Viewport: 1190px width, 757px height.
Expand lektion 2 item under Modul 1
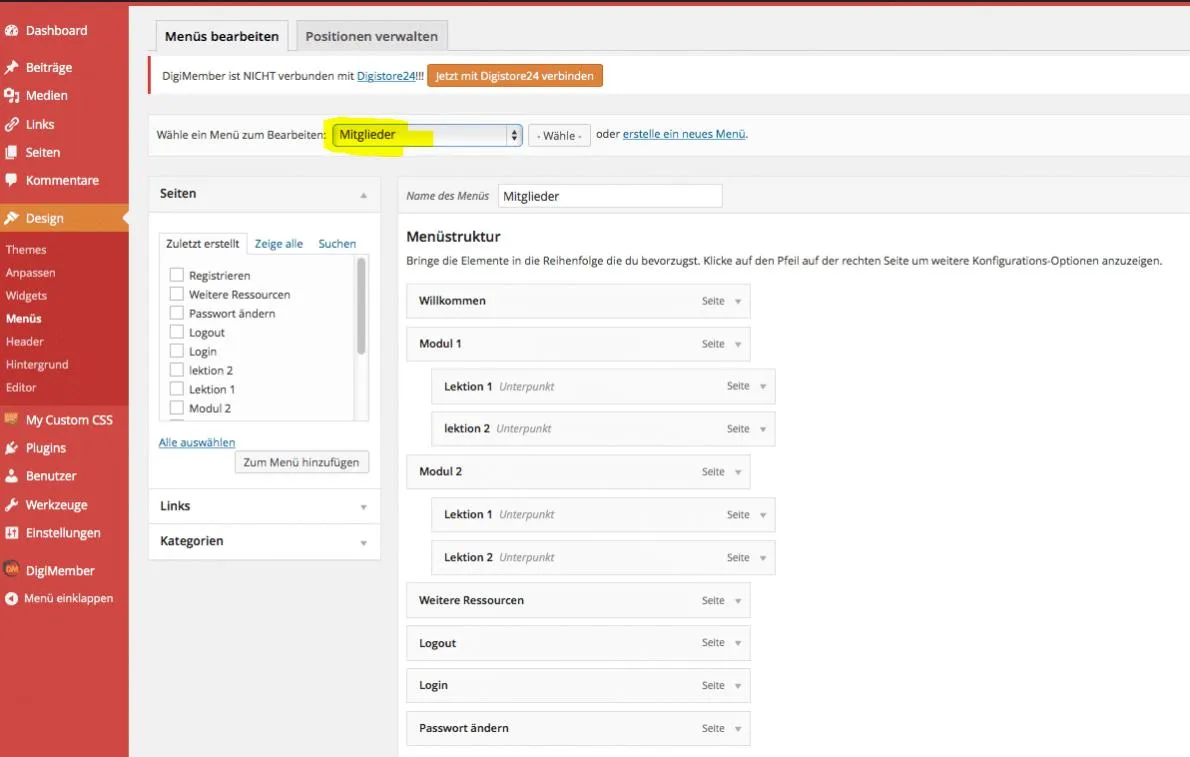[x=763, y=430]
